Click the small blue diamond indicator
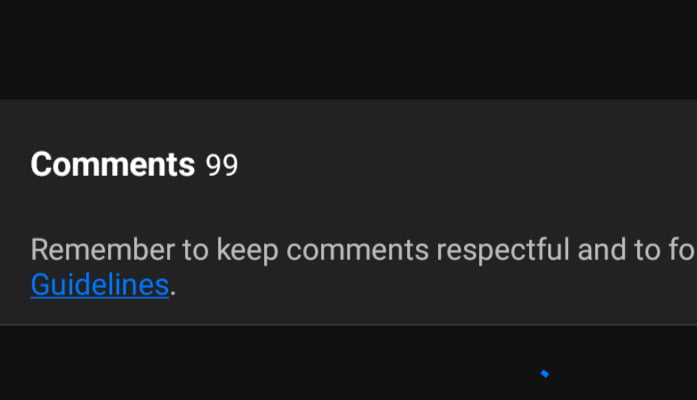 point(545,374)
